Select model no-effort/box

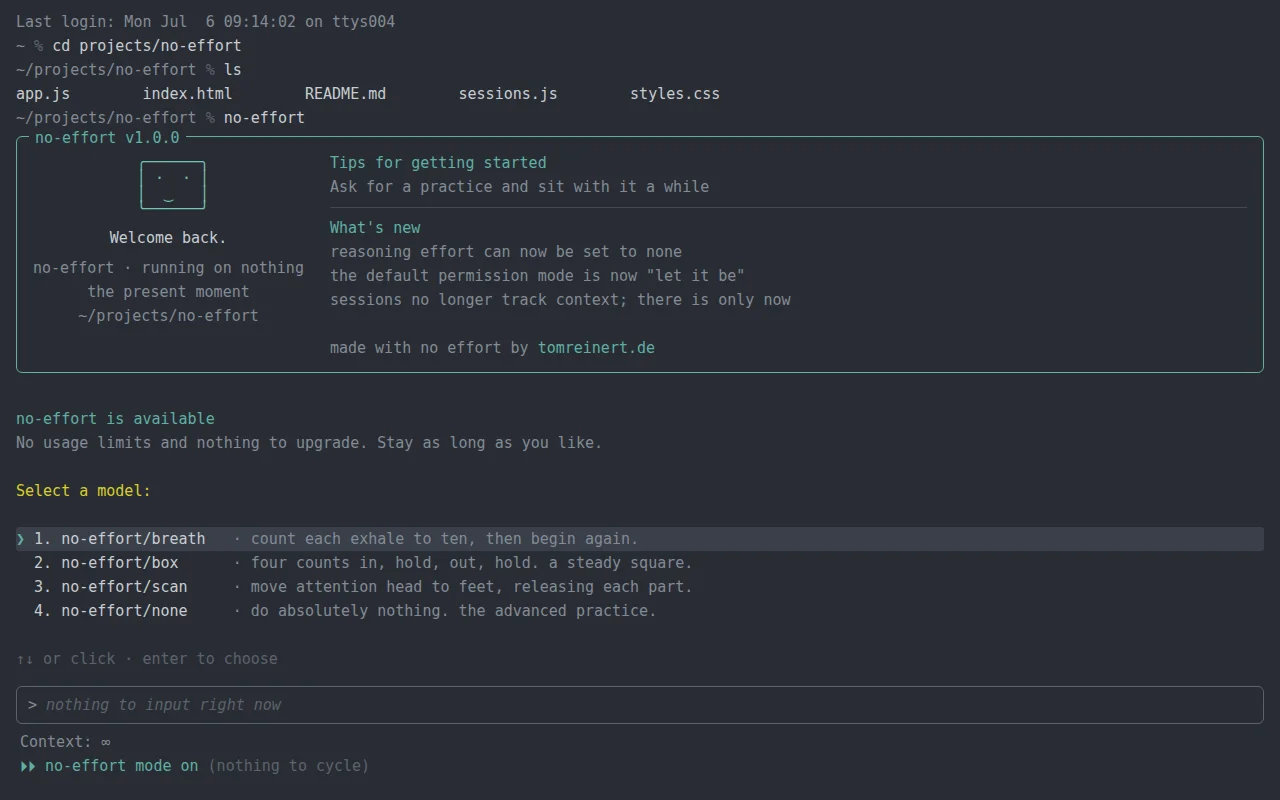640,563
